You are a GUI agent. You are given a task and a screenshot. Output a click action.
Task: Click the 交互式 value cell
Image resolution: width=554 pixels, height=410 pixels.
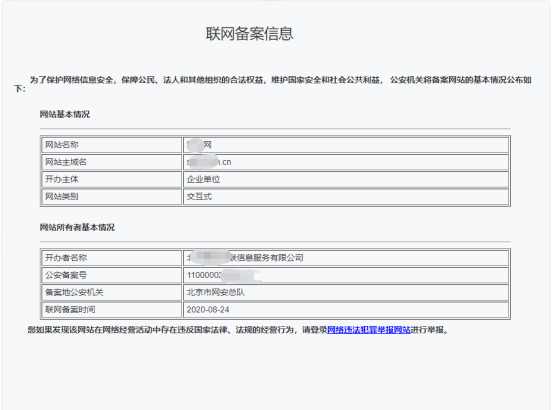(346, 197)
